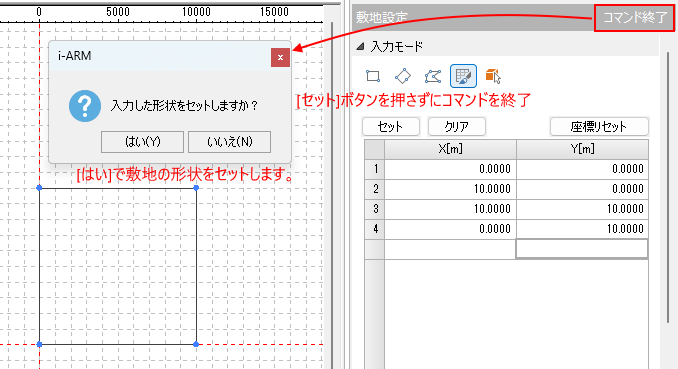This screenshot has height=369, width=678.
Task: Select row header 2 in coordinate table
Action: point(374,189)
